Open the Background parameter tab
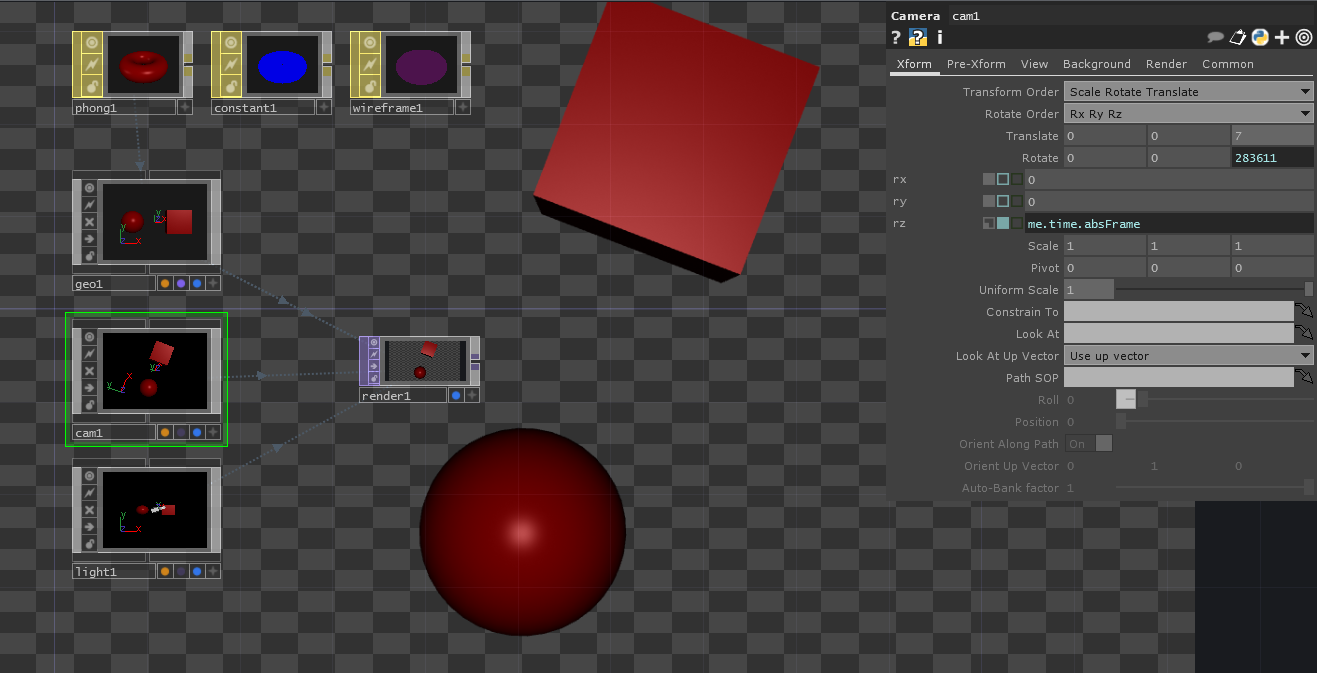Viewport: 1317px width, 673px height. [x=1096, y=64]
